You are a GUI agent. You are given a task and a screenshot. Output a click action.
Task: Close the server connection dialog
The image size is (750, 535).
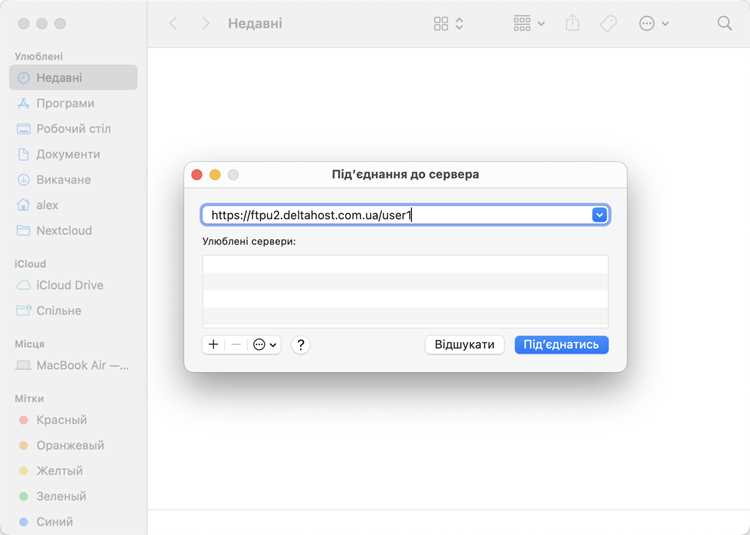(x=197, y=175)
